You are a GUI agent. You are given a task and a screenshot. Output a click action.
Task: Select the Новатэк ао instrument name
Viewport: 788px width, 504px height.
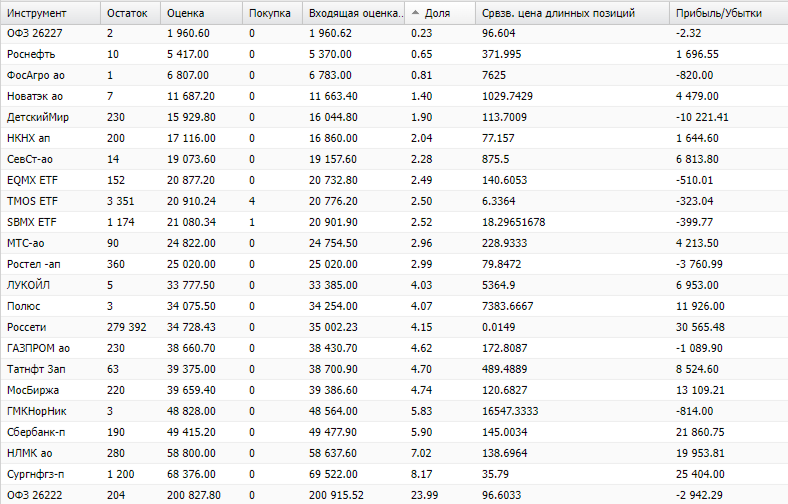click(35, 96)
